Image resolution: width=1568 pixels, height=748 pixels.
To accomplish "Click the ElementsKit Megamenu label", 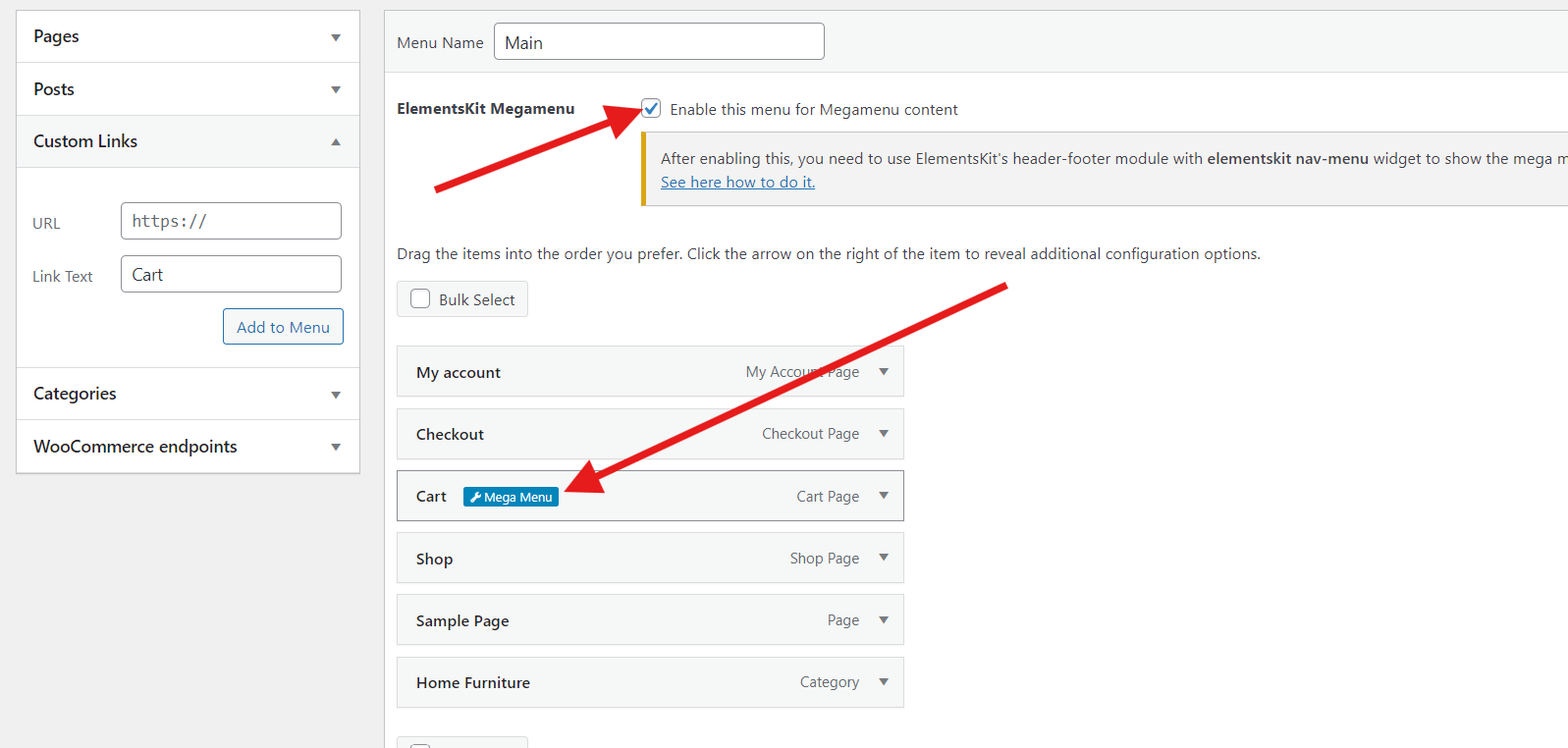I will click(x=486, y=109).
